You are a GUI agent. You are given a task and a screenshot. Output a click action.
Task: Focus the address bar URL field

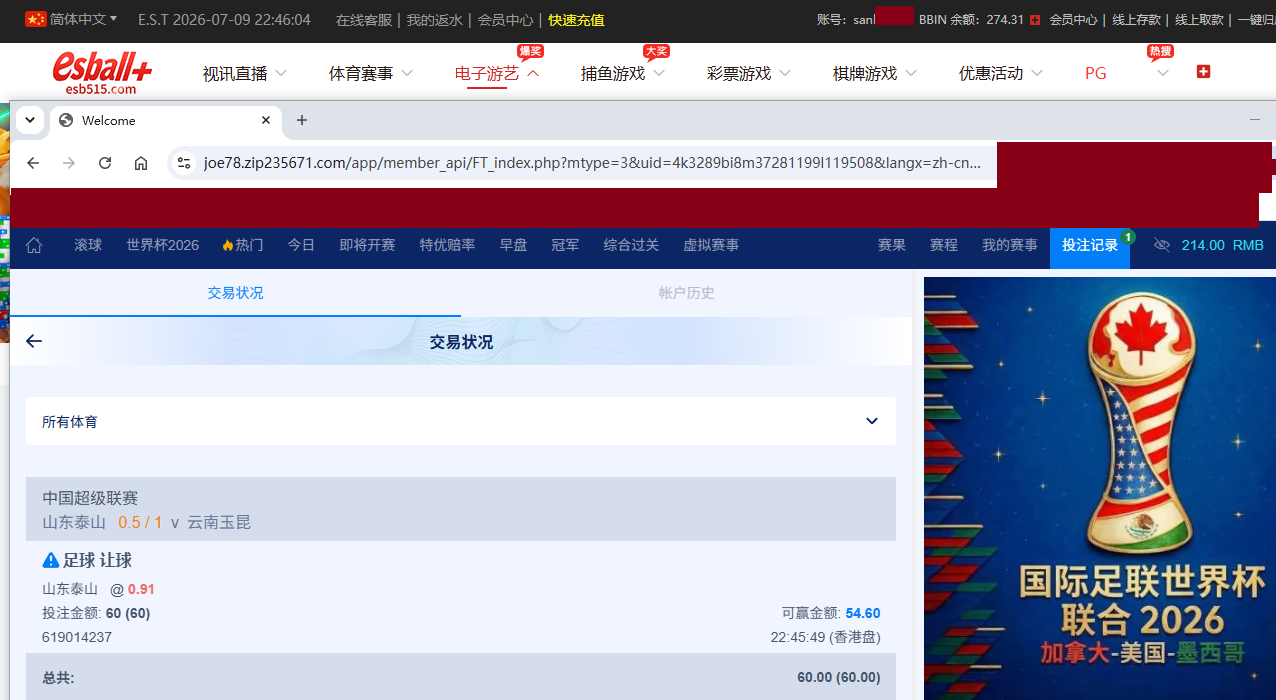pyautogui.click(x=592, y=163)
